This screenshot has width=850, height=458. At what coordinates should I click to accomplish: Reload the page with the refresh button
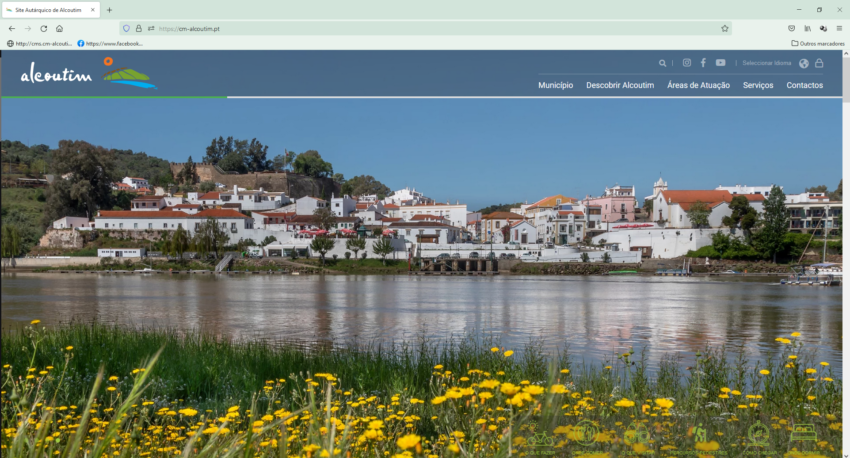point(43,29)
